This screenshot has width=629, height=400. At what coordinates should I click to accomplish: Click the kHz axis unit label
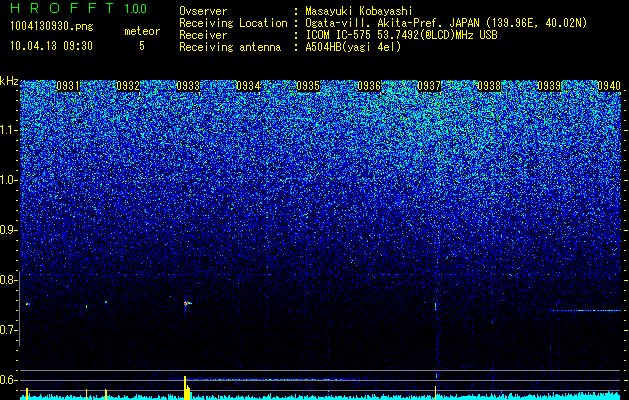(x=9, y=81)
